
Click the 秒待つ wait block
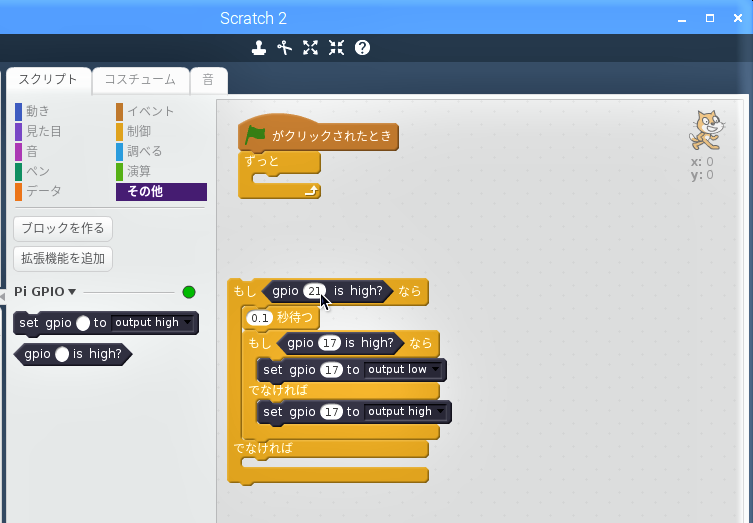pos(294,318)
